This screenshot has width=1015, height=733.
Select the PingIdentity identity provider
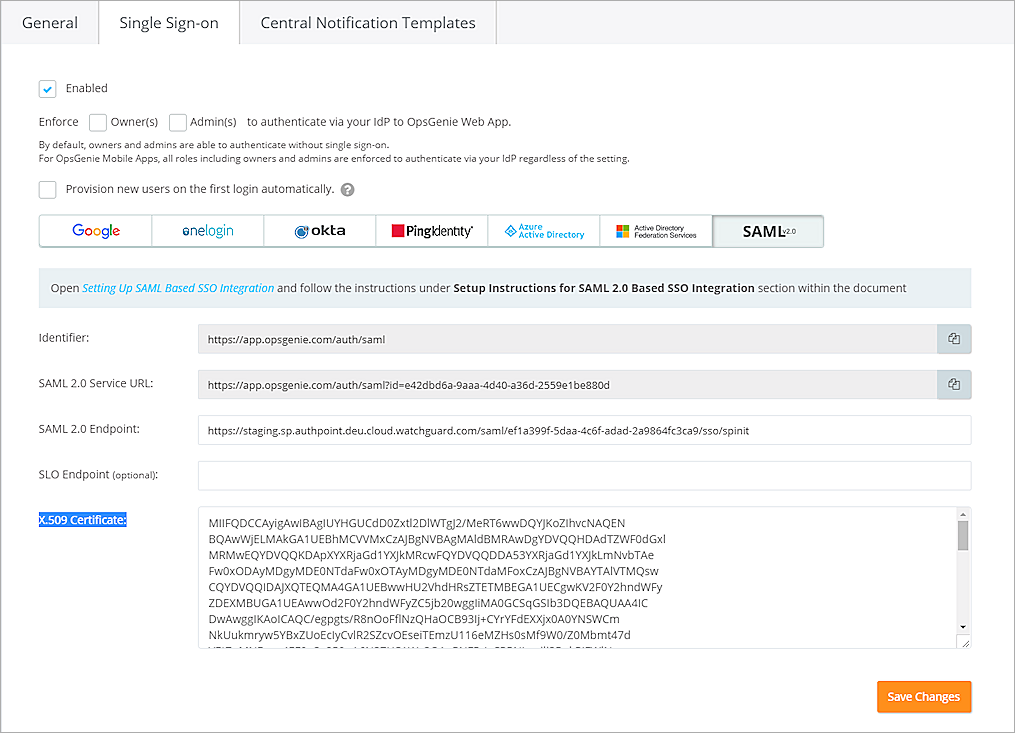point(431,231)
